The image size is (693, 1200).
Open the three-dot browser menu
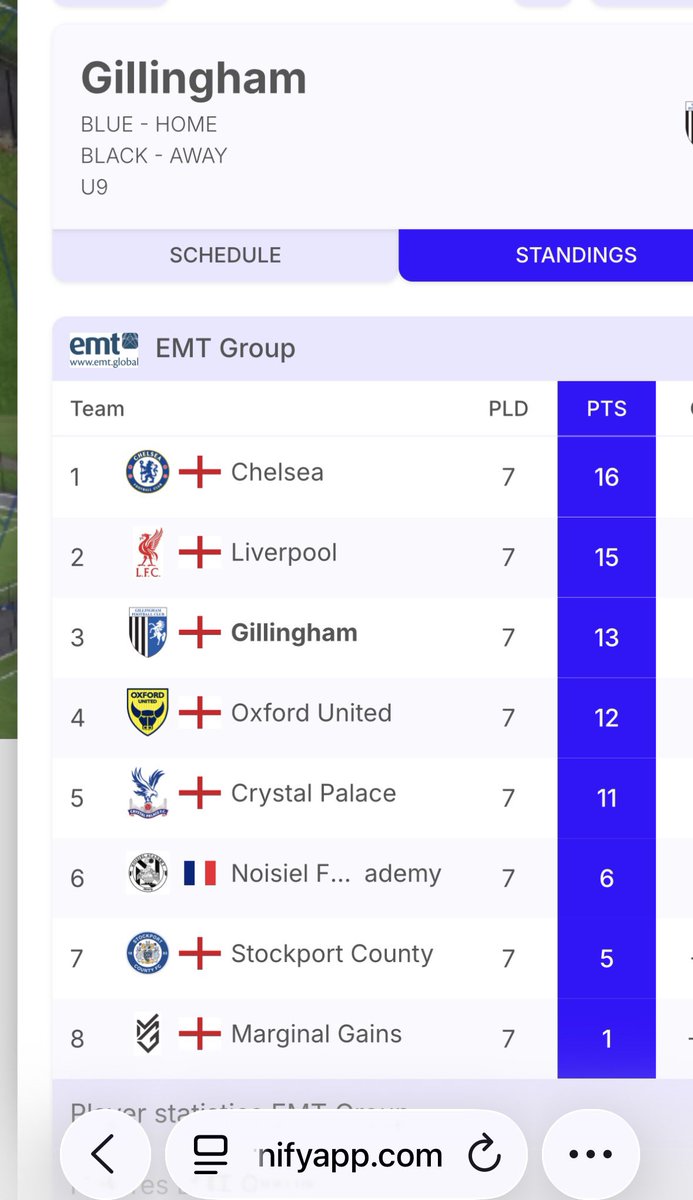point(590,1155)
